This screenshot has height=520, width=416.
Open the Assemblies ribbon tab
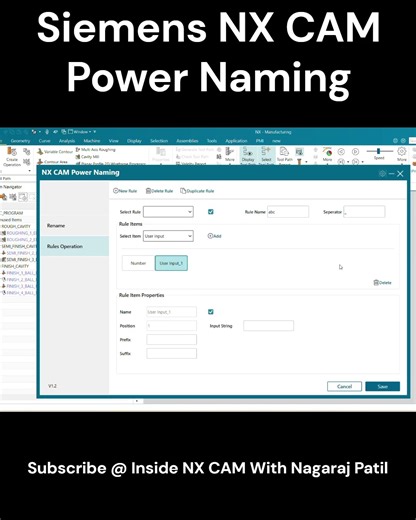tap(187, 141)
